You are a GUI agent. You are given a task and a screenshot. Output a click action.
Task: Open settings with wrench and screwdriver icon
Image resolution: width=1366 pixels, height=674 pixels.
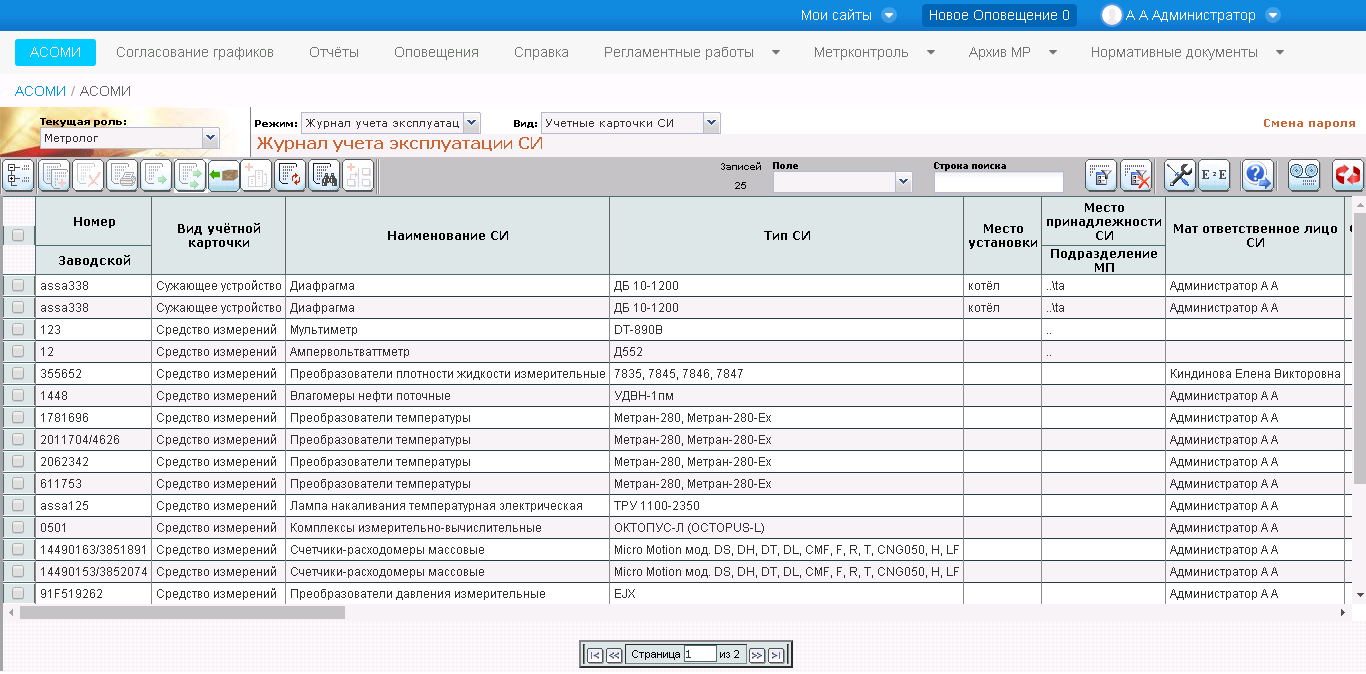click(x=1180, y=176)
